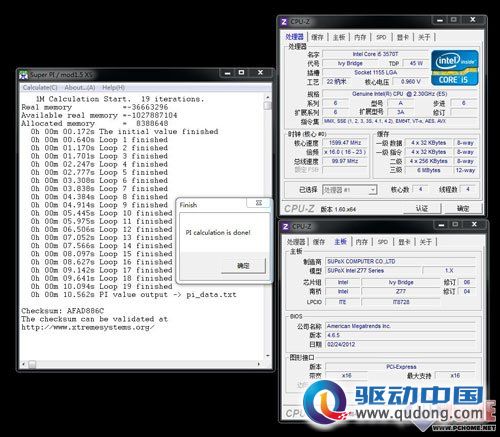Image resolution: width=500 pixels, height=437 pixels.
Task: Open the 处理器 #1 selection dropdown
Action: tap(349, 190)
